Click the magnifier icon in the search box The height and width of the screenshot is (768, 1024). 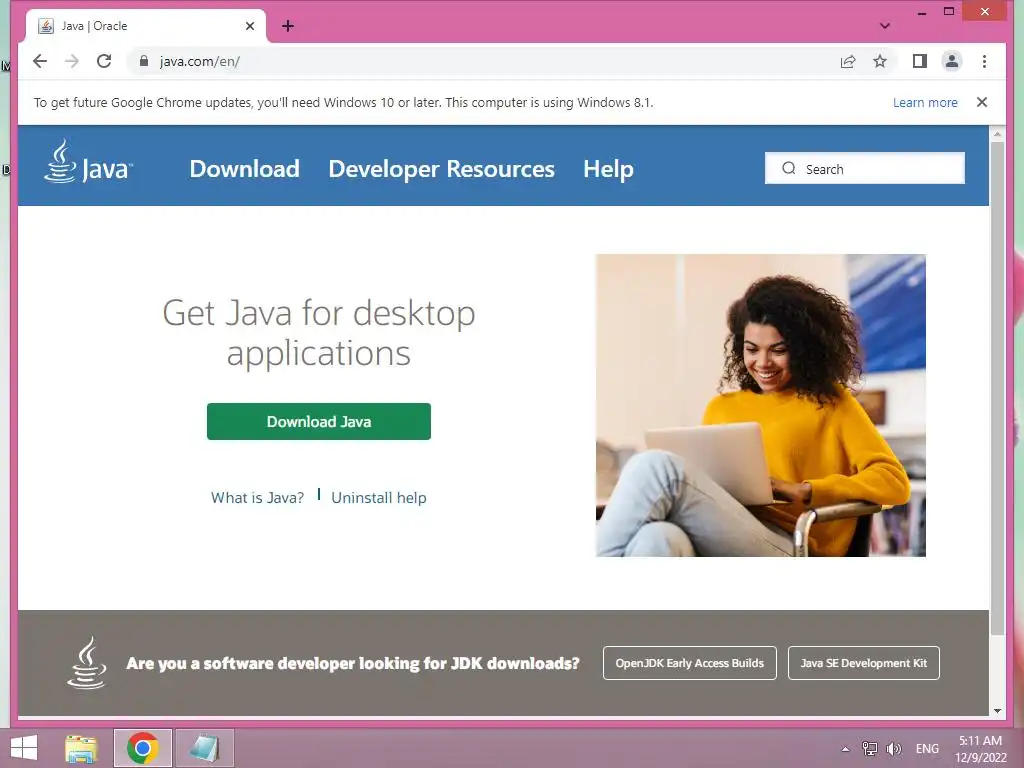tap(789, 168)
